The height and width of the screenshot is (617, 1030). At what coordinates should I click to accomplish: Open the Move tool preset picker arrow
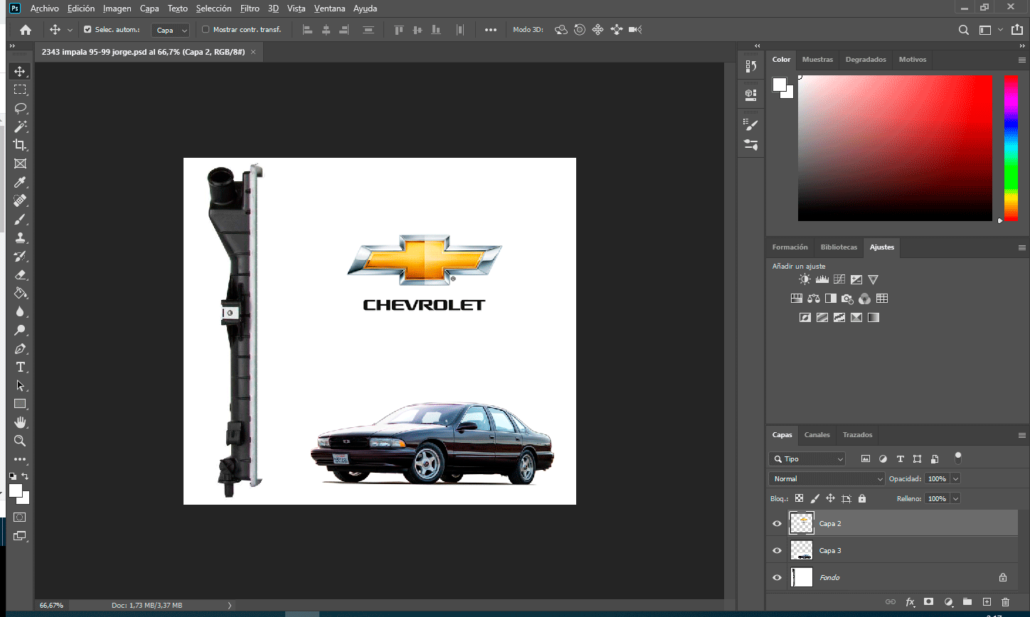click(x=70, y=30)
